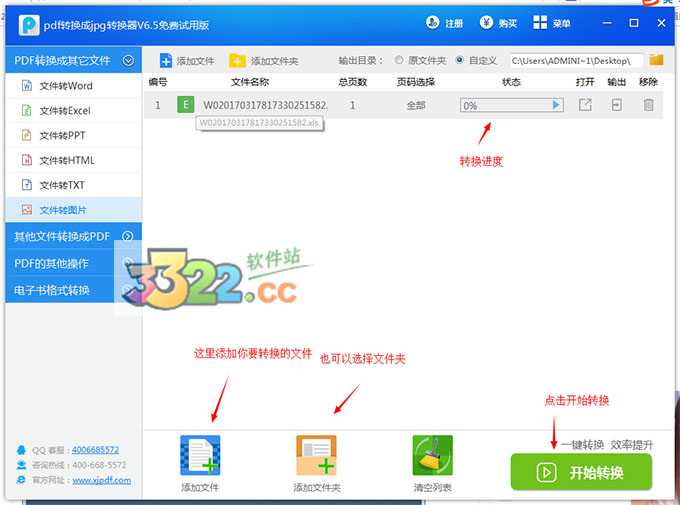
Task: Click the Excel icon beside 文件转Excel
Action: pos(27,110)
